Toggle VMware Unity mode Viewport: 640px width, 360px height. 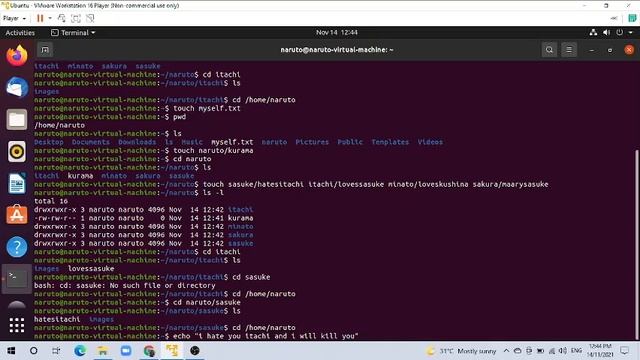90,18
